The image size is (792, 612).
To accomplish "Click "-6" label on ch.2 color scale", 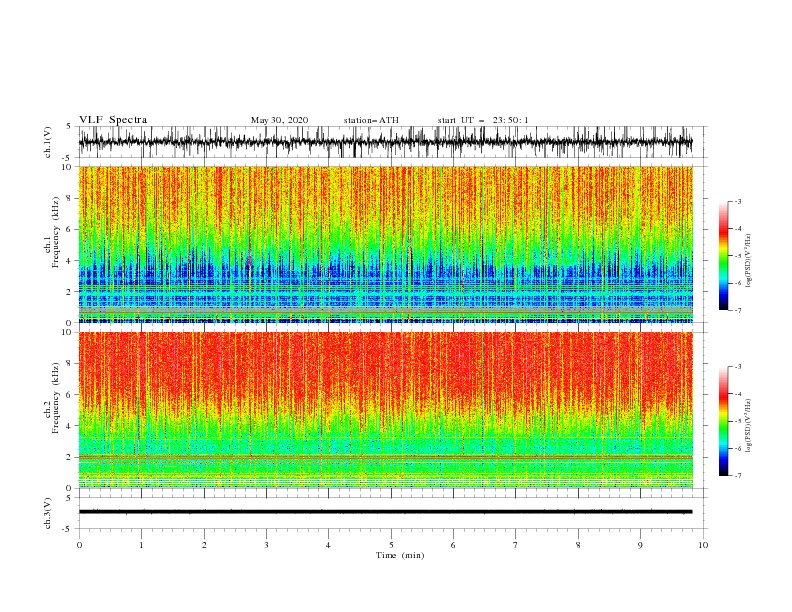I will pyautogui.click(x=737, y=448).
